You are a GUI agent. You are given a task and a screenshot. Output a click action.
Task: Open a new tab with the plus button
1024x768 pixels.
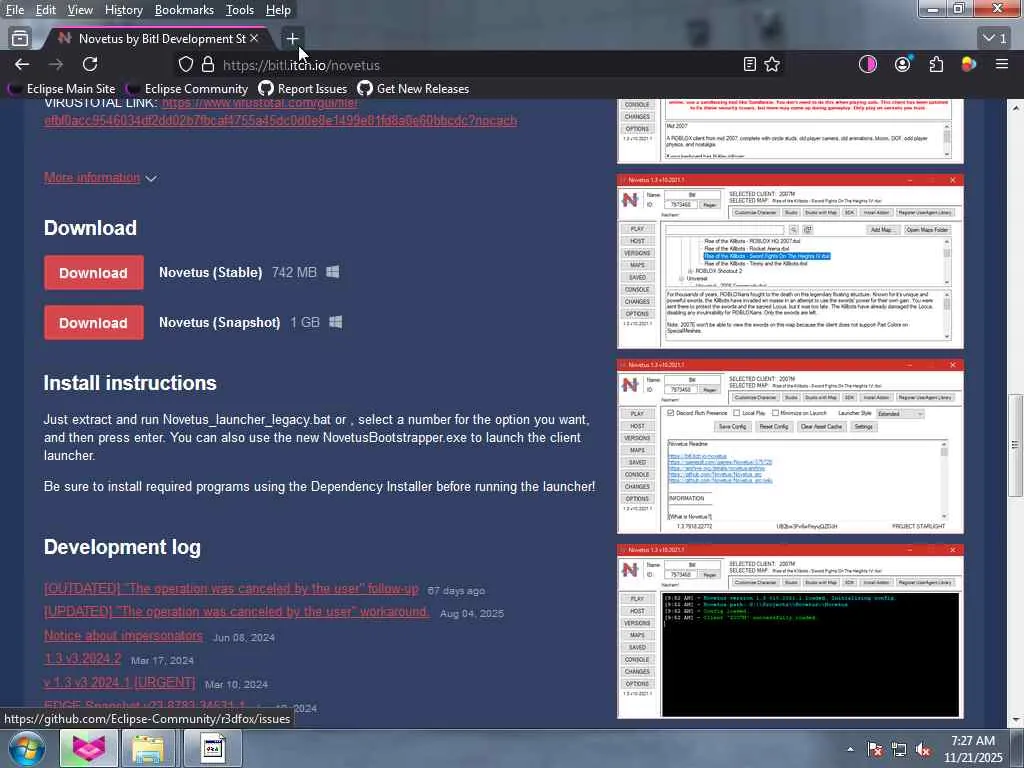292,39
